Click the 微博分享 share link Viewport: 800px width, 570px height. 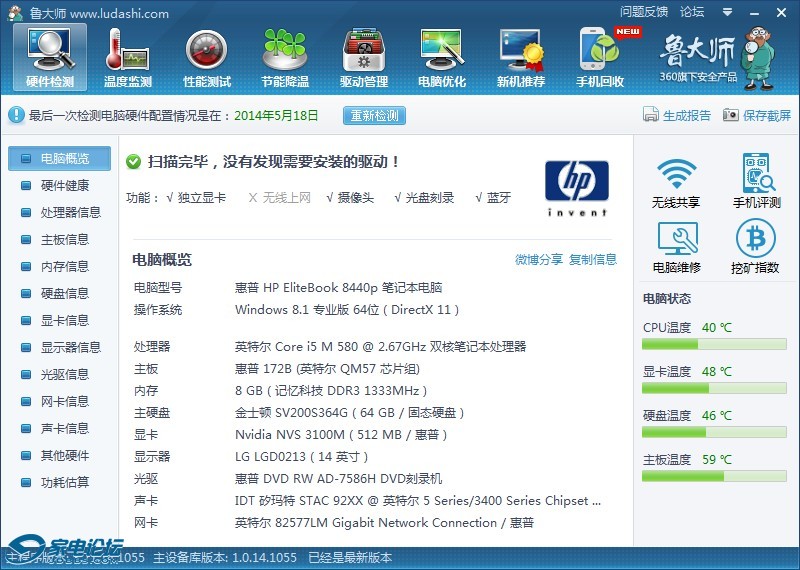(x=538, y=260)
